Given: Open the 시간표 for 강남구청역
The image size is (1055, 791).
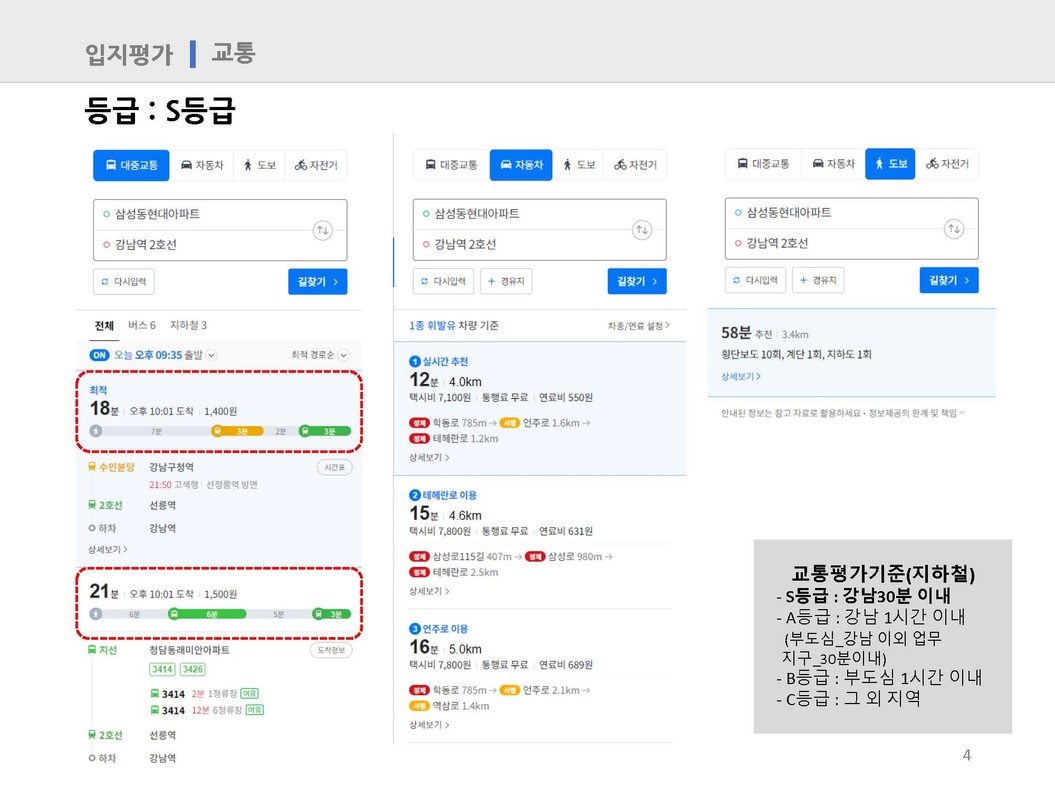Looking at the screenshot, I should point(334,467).
